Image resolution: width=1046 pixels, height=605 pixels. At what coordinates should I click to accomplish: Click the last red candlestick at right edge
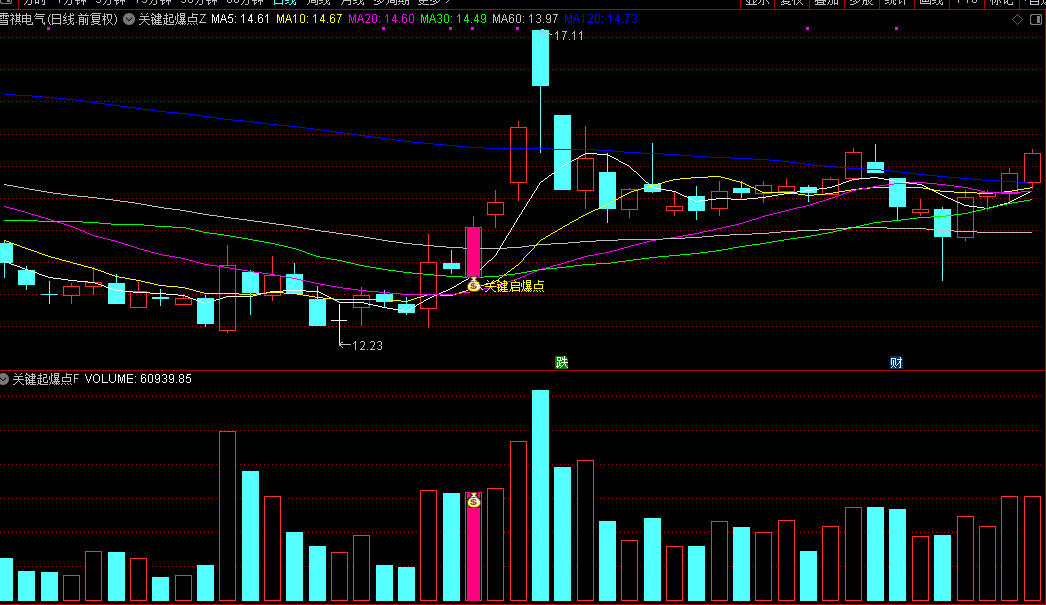tap(1032, 167)
